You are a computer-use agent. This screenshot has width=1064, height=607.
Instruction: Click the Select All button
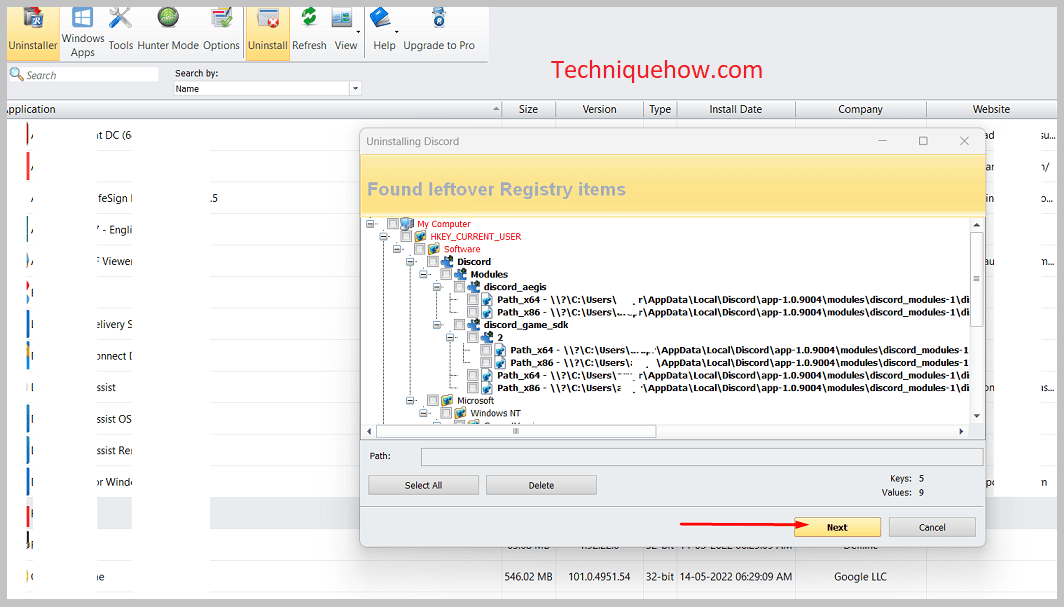pyautogui.click(x=423, y=485)
